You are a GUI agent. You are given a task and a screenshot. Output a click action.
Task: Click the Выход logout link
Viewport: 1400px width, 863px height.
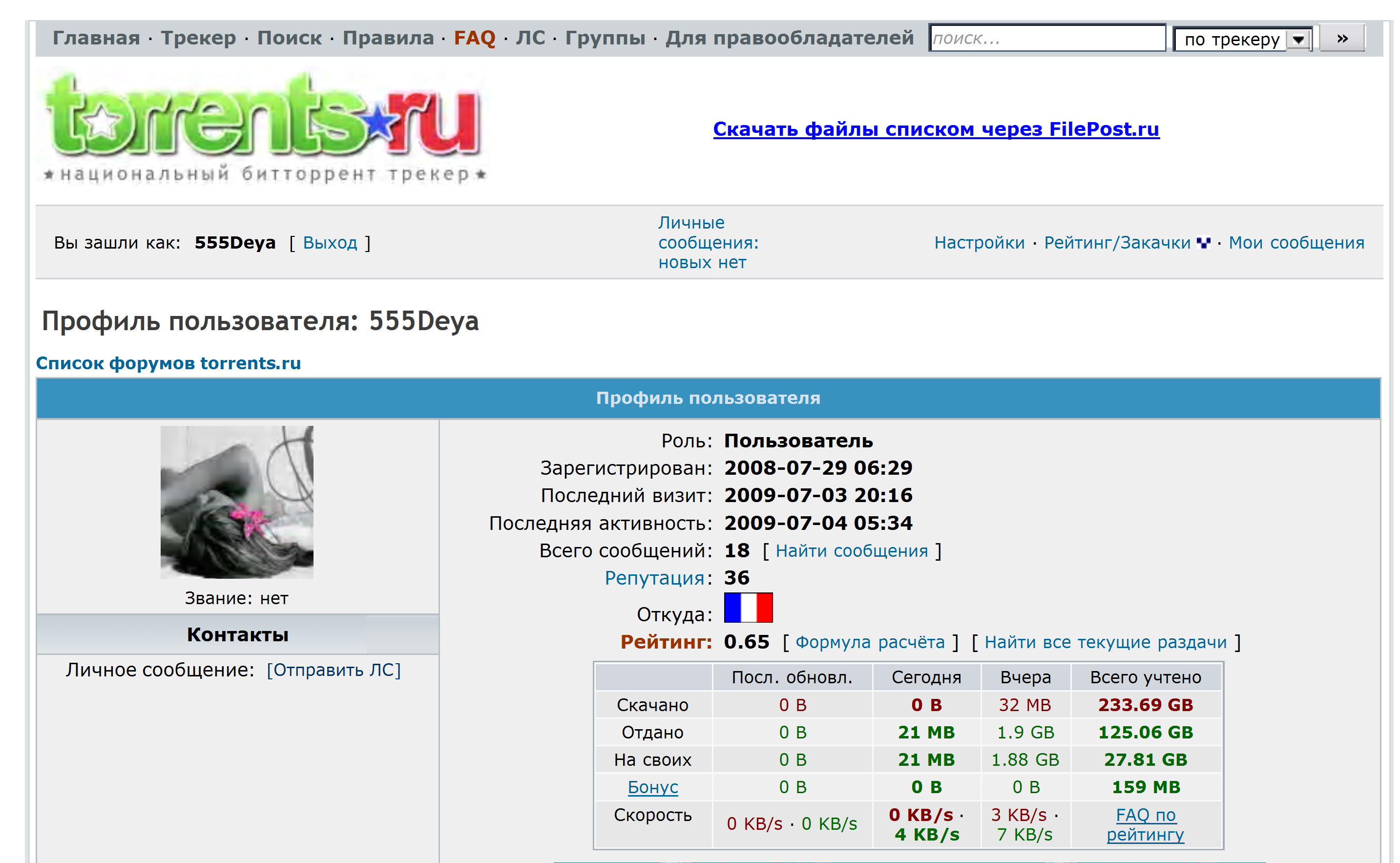[330, 243]
